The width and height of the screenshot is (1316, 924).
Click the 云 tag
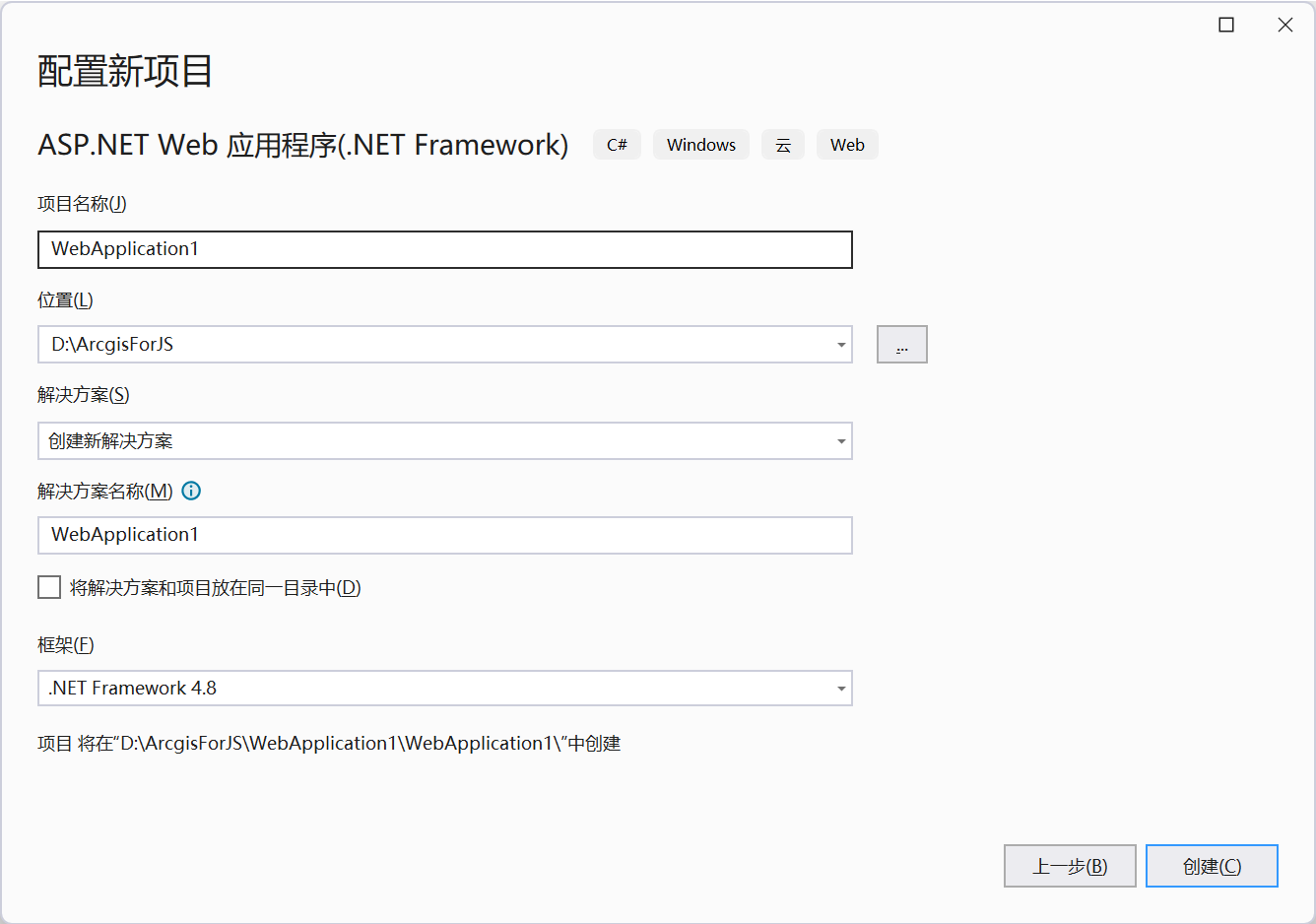(783, 145)
